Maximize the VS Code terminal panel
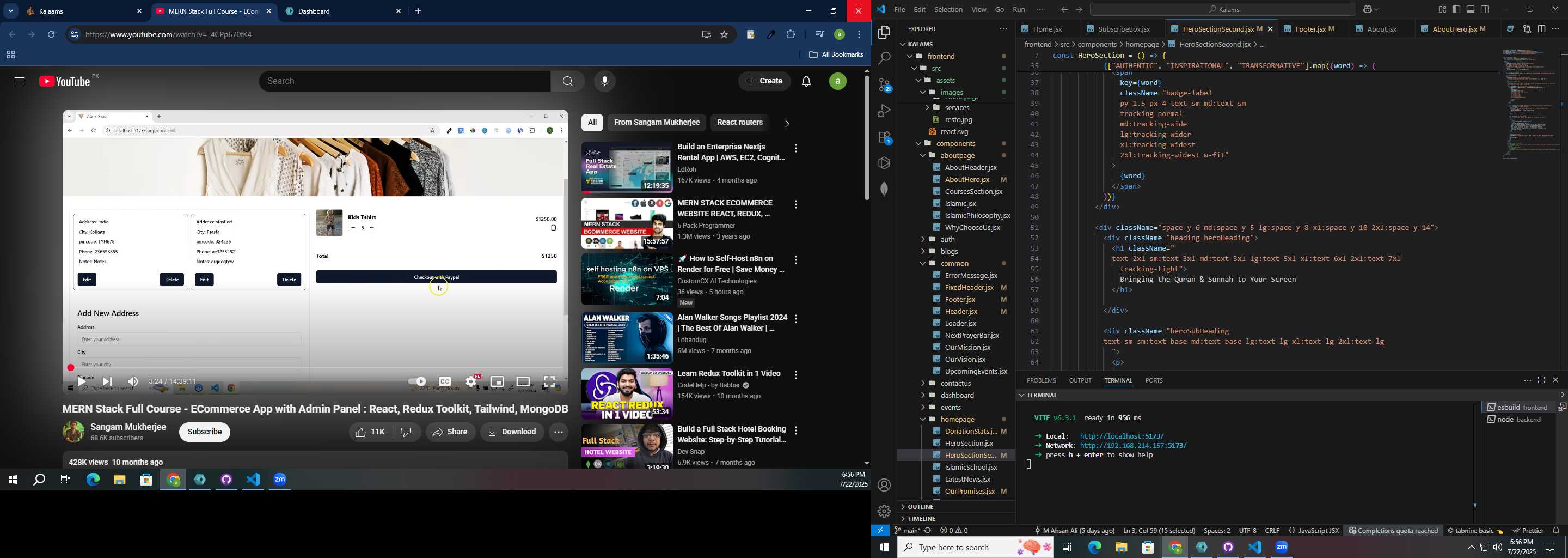 click(1541, 380)
